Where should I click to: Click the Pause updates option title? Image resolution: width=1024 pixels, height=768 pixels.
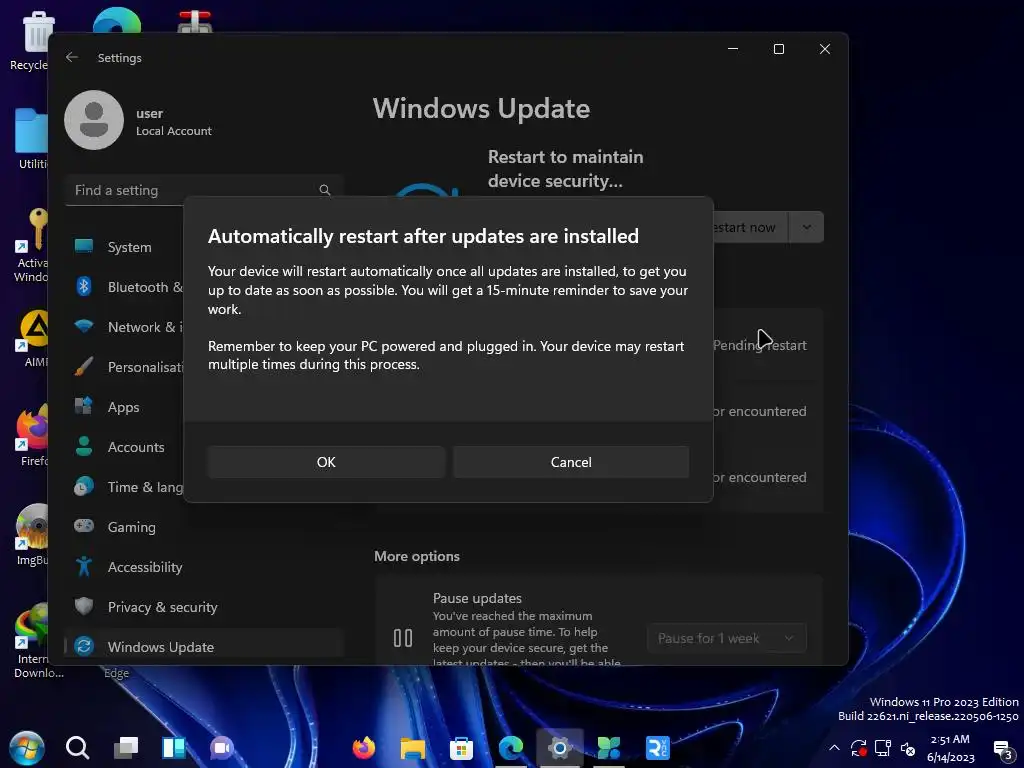[477, 598]
